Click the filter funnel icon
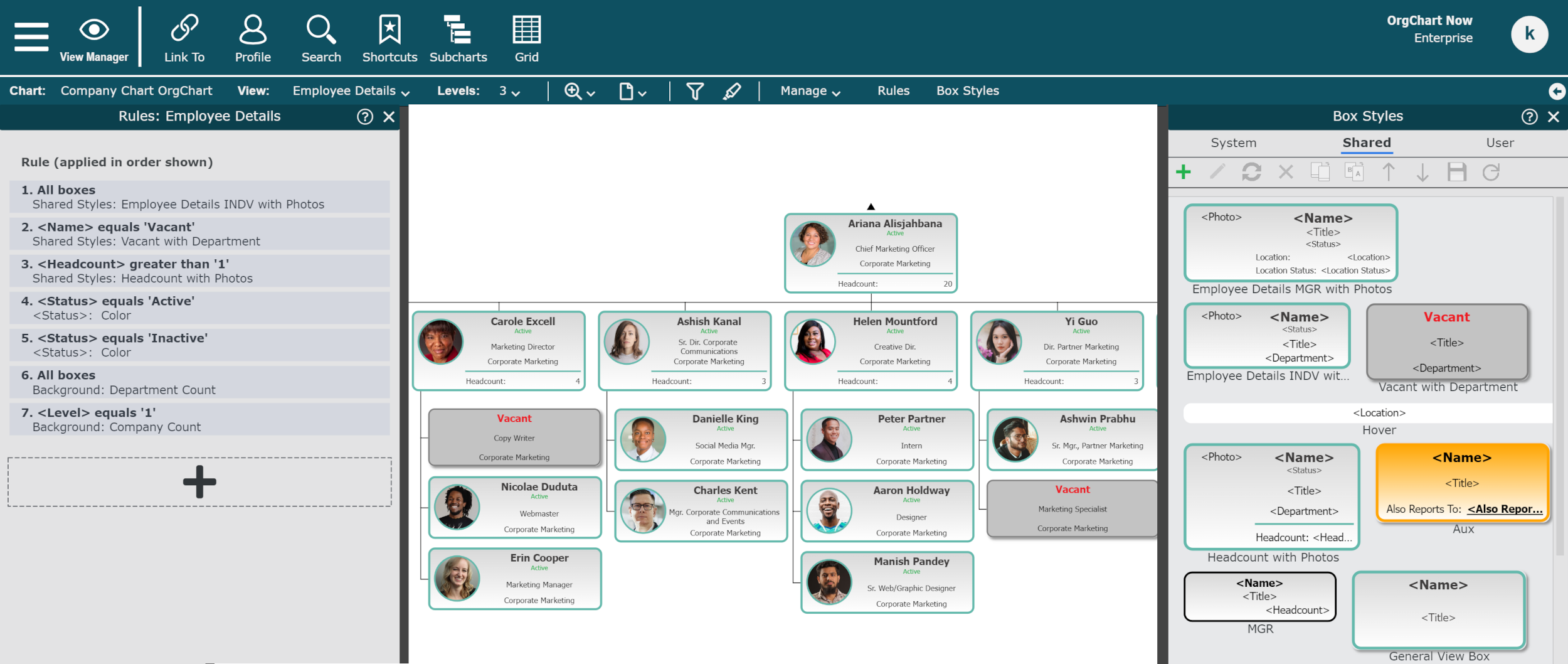The image size is (1568, 664). (x=694, y=92)
